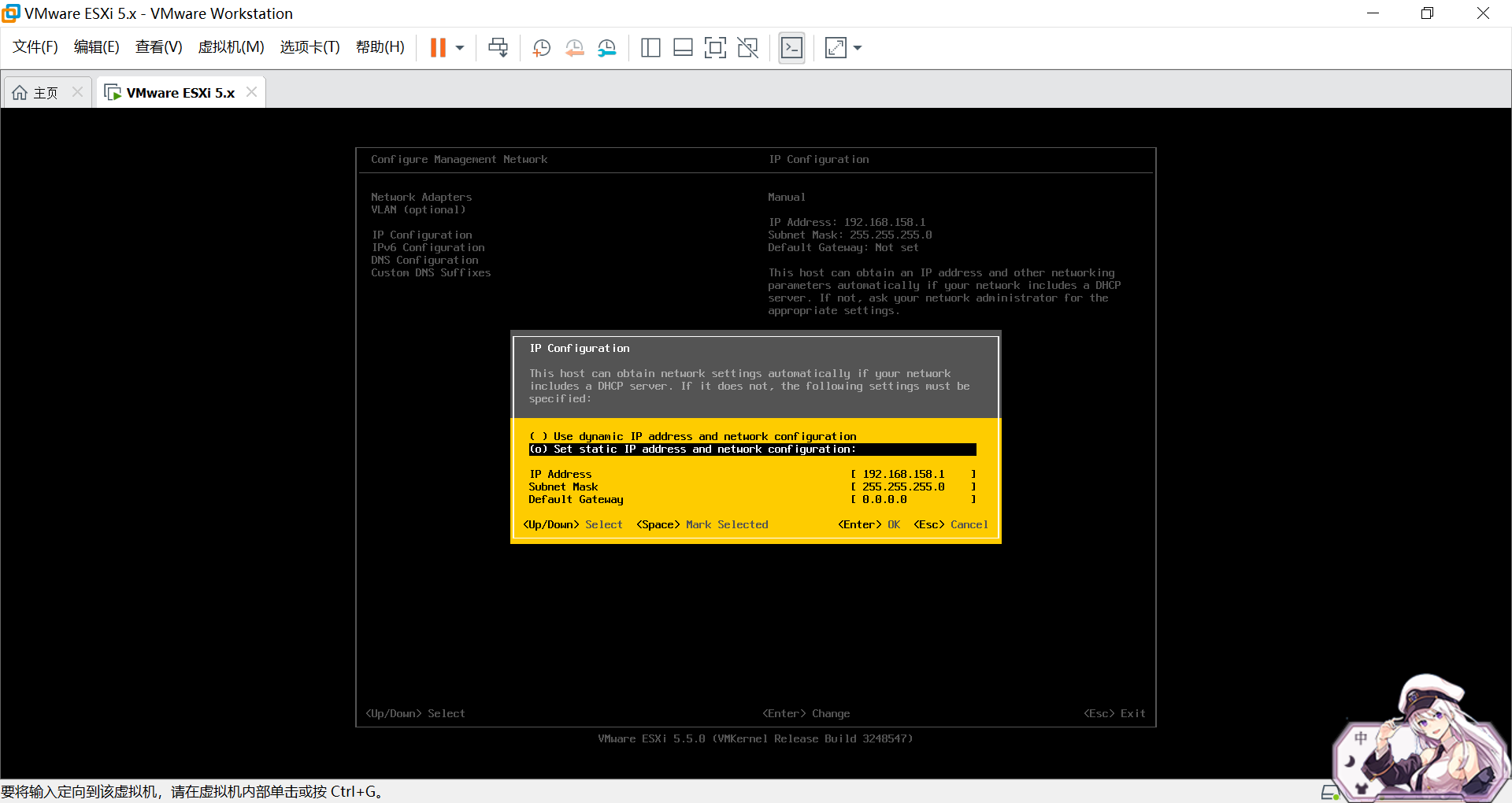Switch to the 主页 home tab

click(46, 93)
